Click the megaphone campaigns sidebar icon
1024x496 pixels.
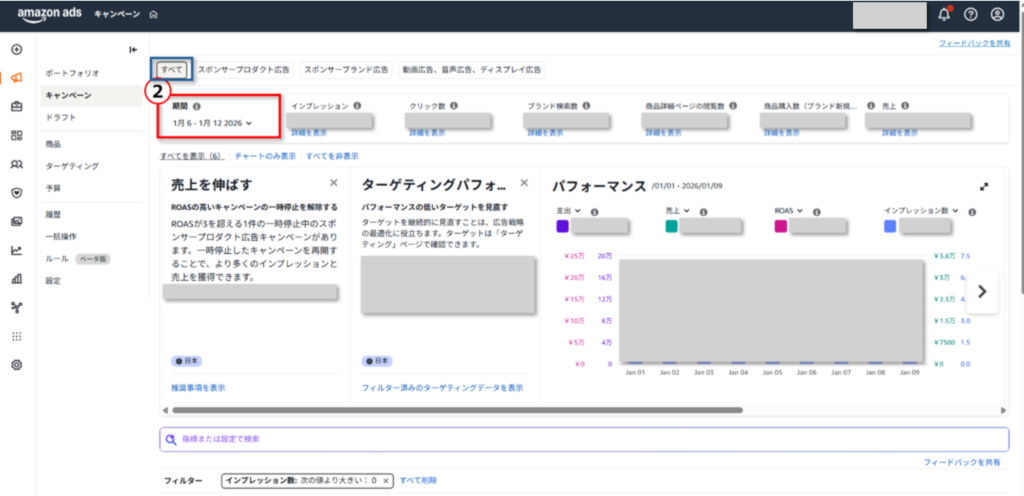[16, 77]
